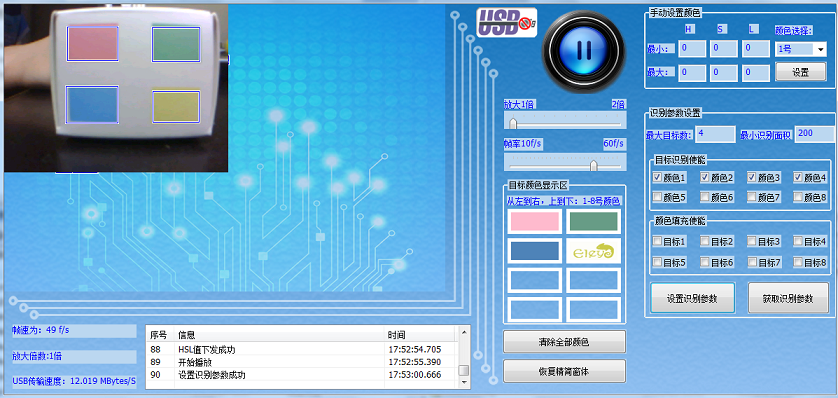Adjust the frame rate 帧率 slider thumb
The height and width of the screenshot is (398, 838).
593,165
